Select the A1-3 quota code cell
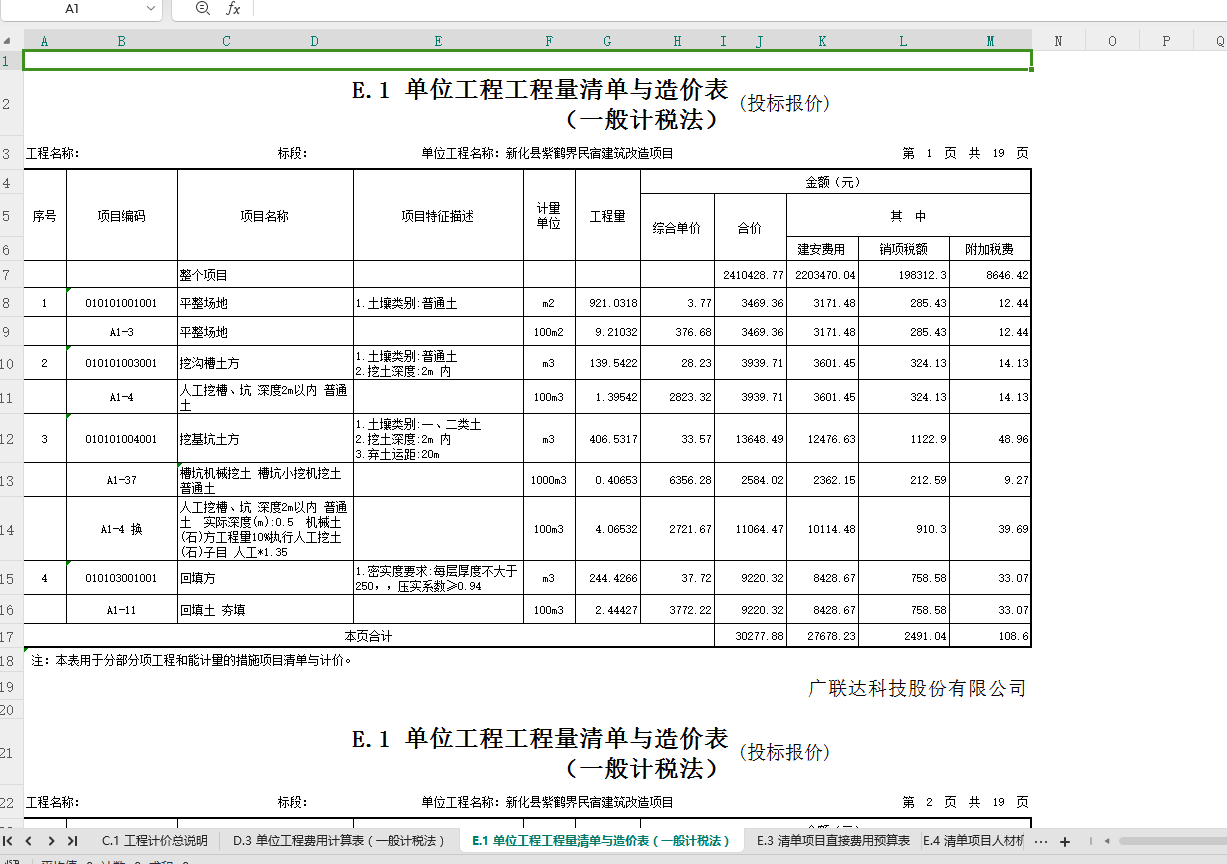The image size is (1227, 864). coord(121,332)
